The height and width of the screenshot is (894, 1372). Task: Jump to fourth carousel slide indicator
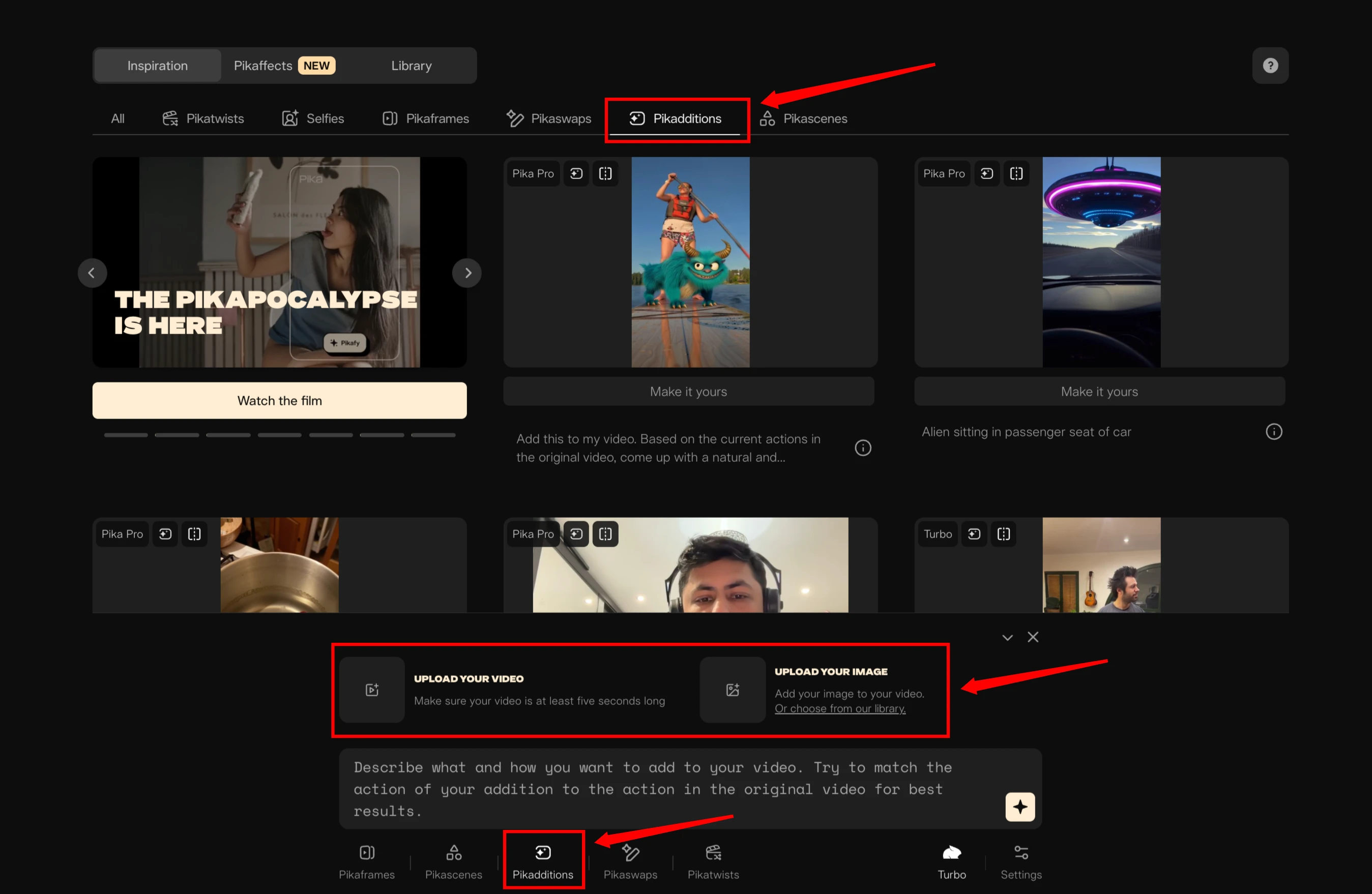click(280, 435)
